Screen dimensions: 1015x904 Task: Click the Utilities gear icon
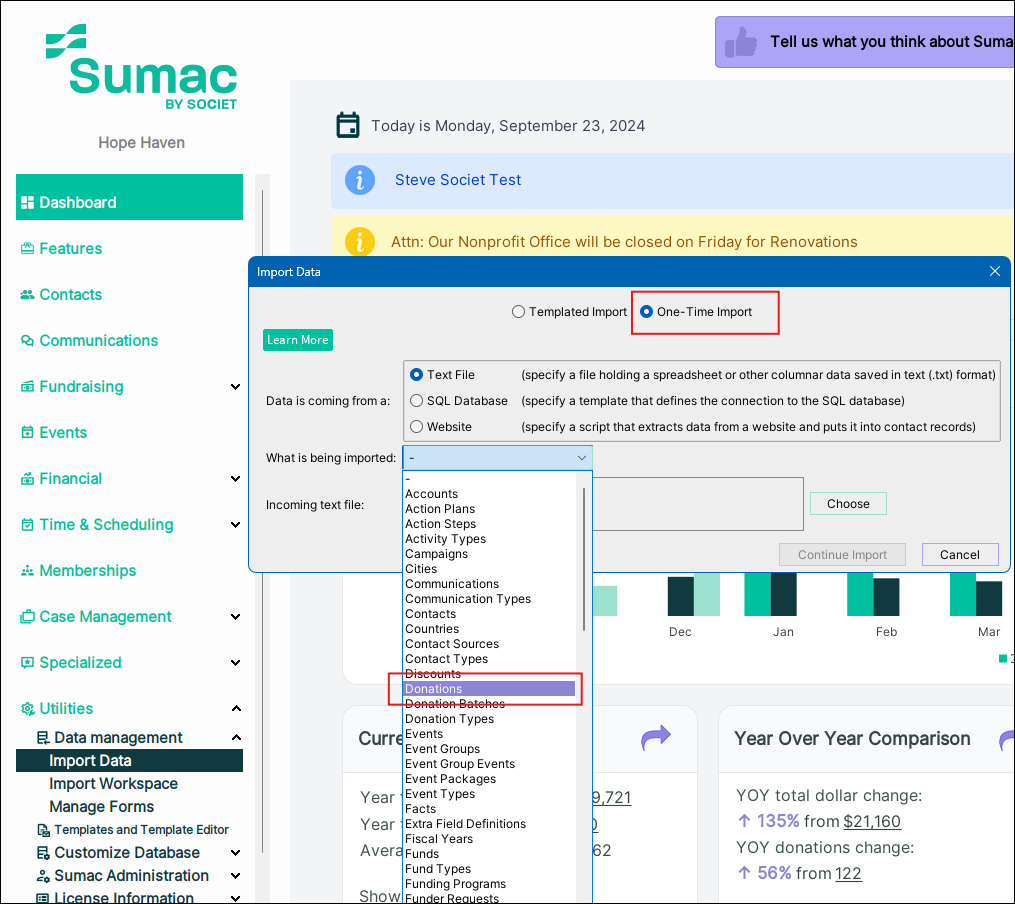pyautogui.click(x=27, y=709)
